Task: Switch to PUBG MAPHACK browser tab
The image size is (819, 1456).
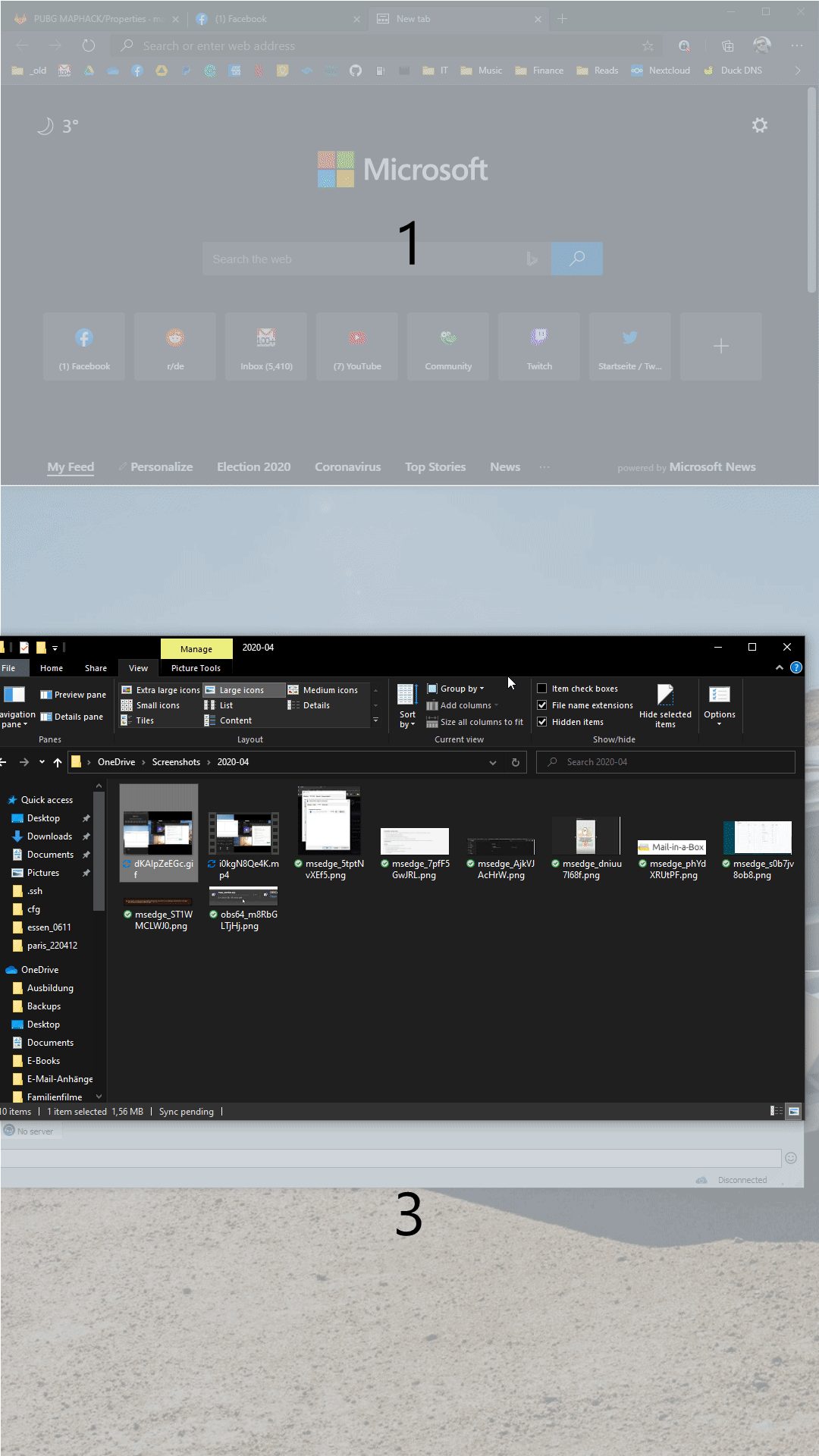Action: (x=99, y=19)
